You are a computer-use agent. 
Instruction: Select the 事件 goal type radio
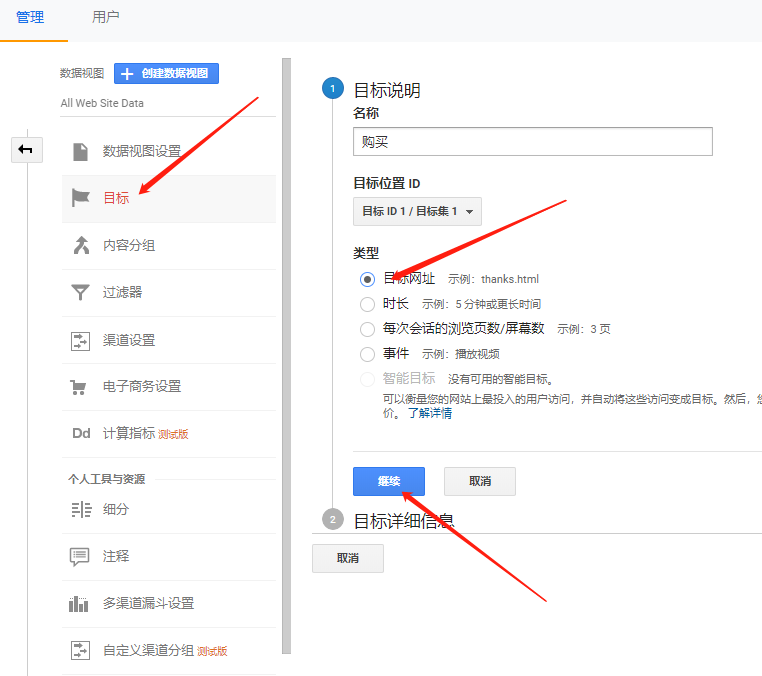pyautogui.click(x=367, y=354)
